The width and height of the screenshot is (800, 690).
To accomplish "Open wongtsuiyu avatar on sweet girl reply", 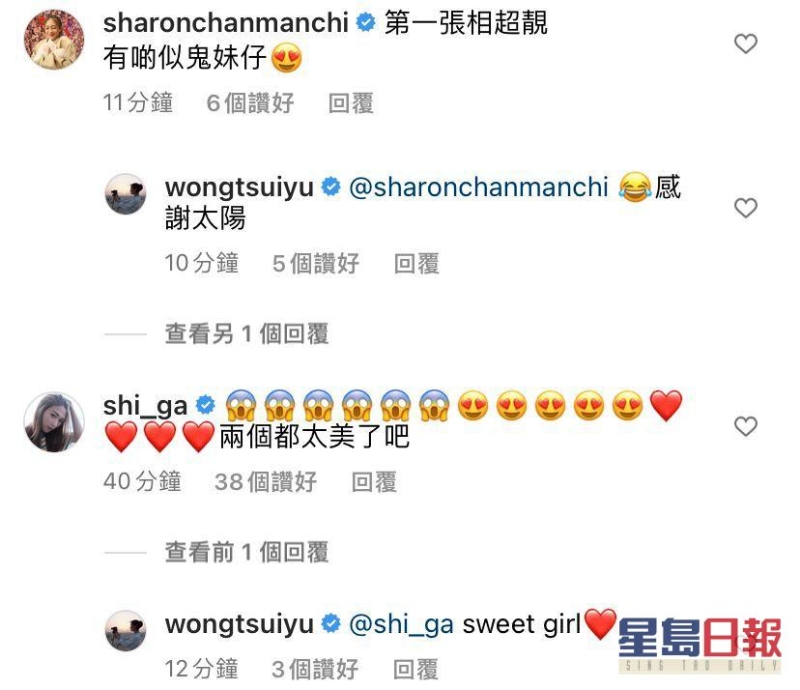I will [x=126, y=631].
